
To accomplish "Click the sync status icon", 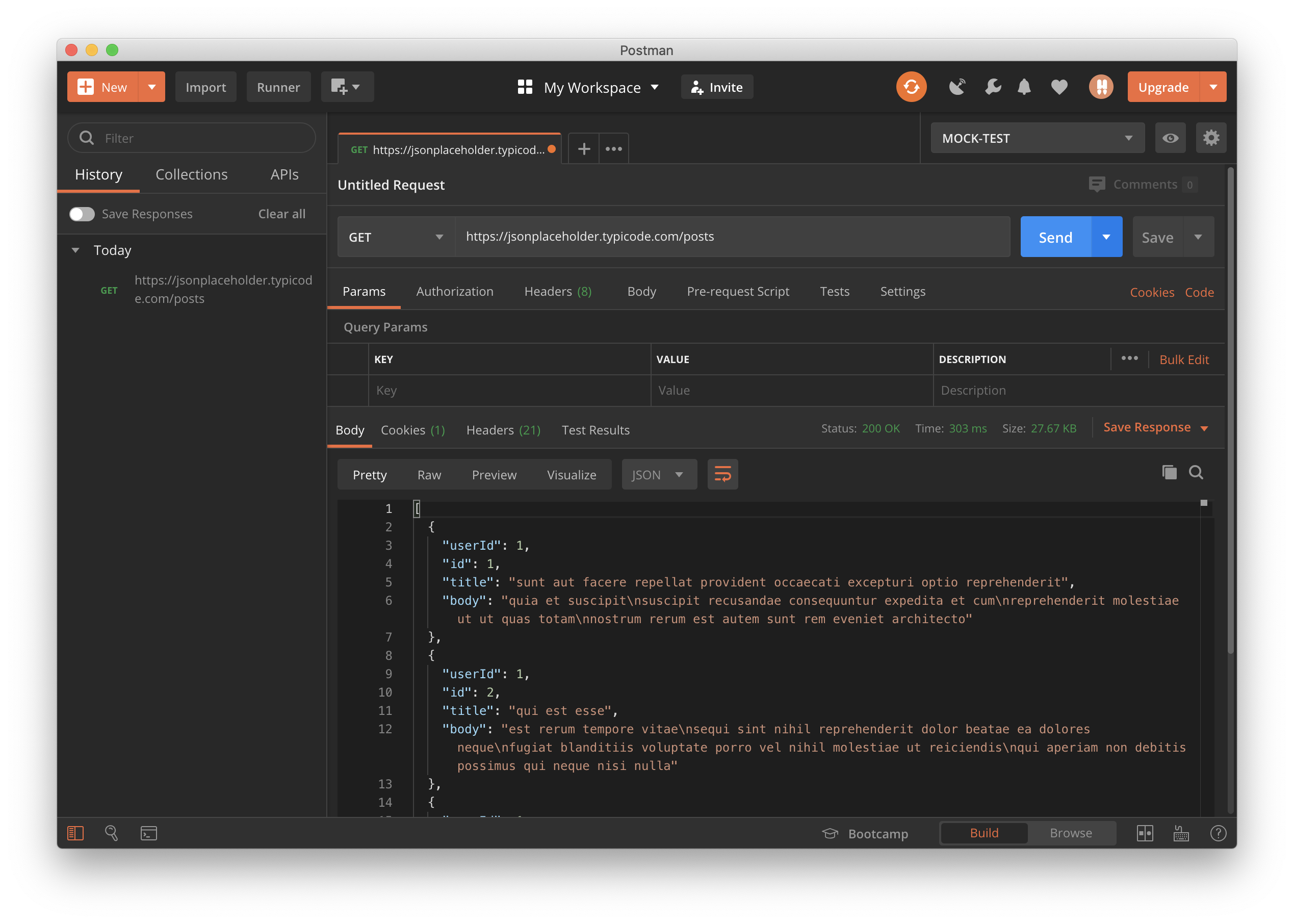I will click(911, 87).
